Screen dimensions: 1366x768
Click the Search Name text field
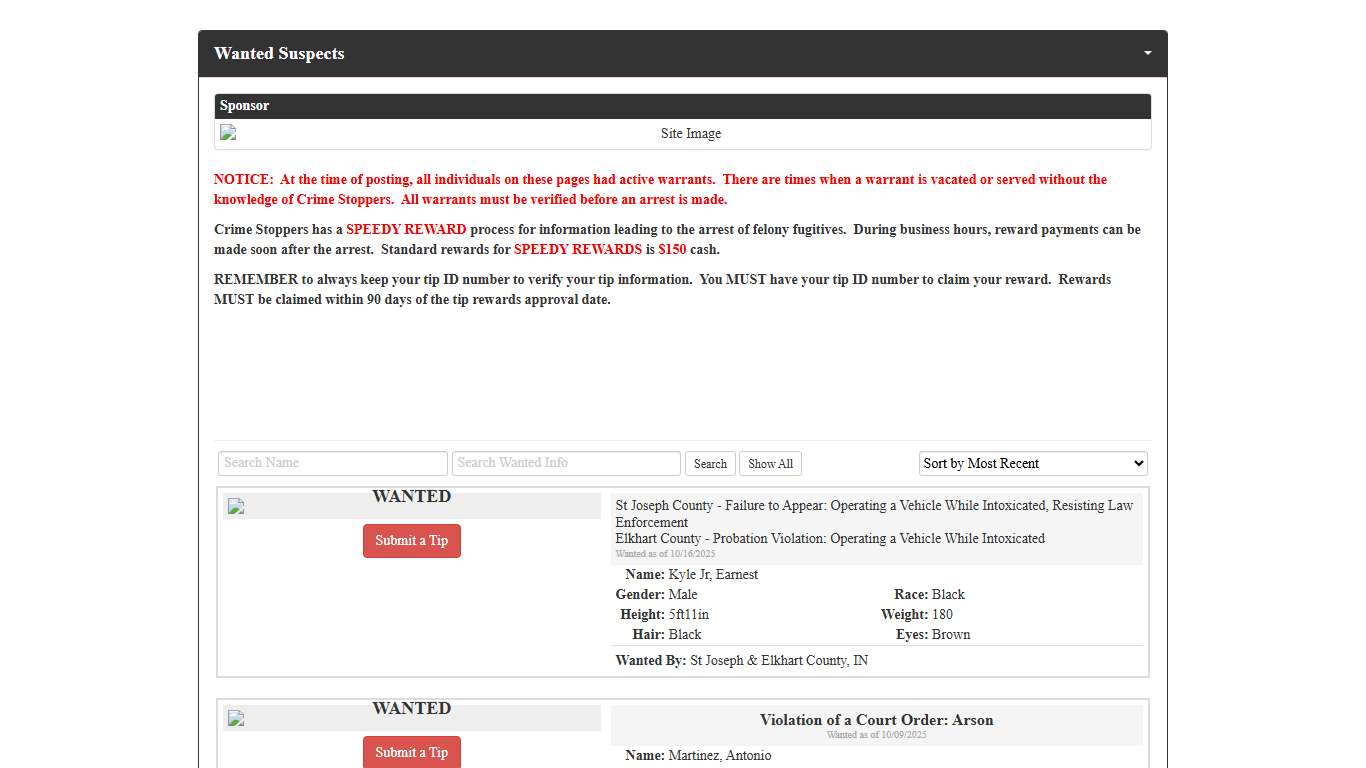332,463
